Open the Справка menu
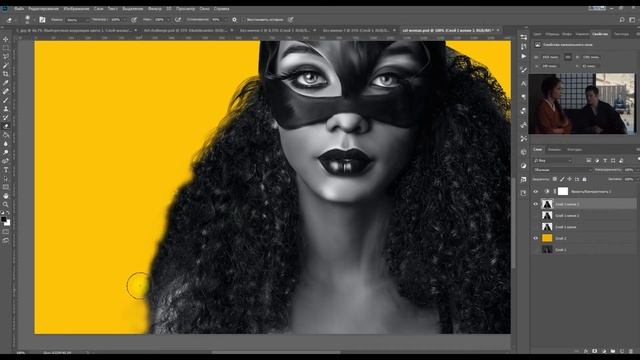This screenshot has width=640, height=360. tap(222, 9)
